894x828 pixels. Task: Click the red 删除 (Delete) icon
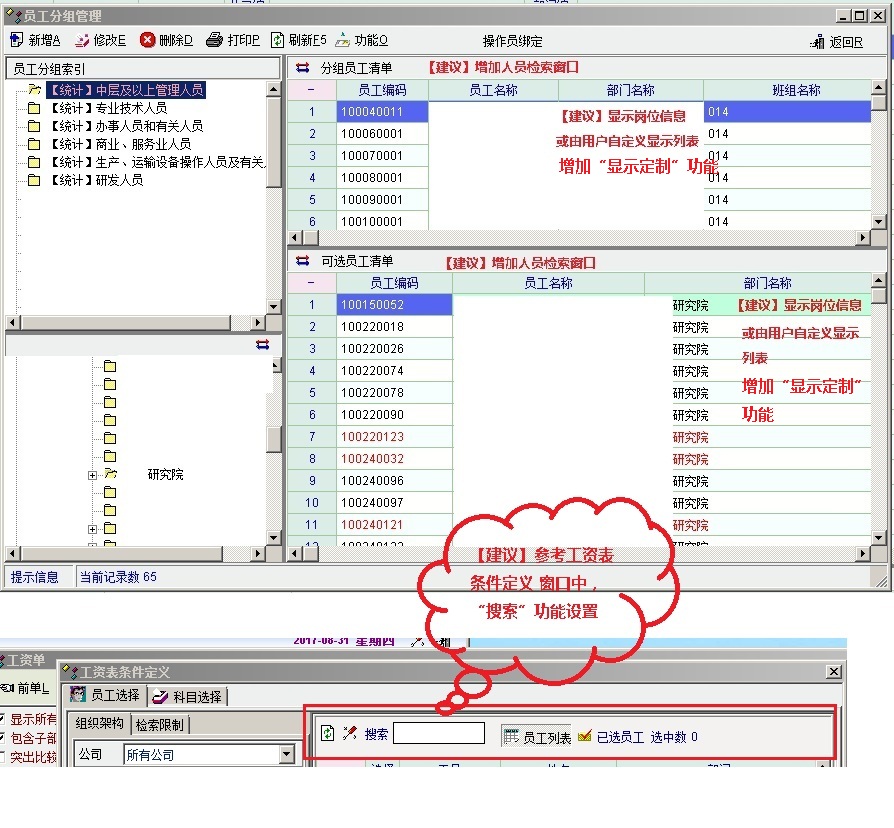tap(148, 40)
